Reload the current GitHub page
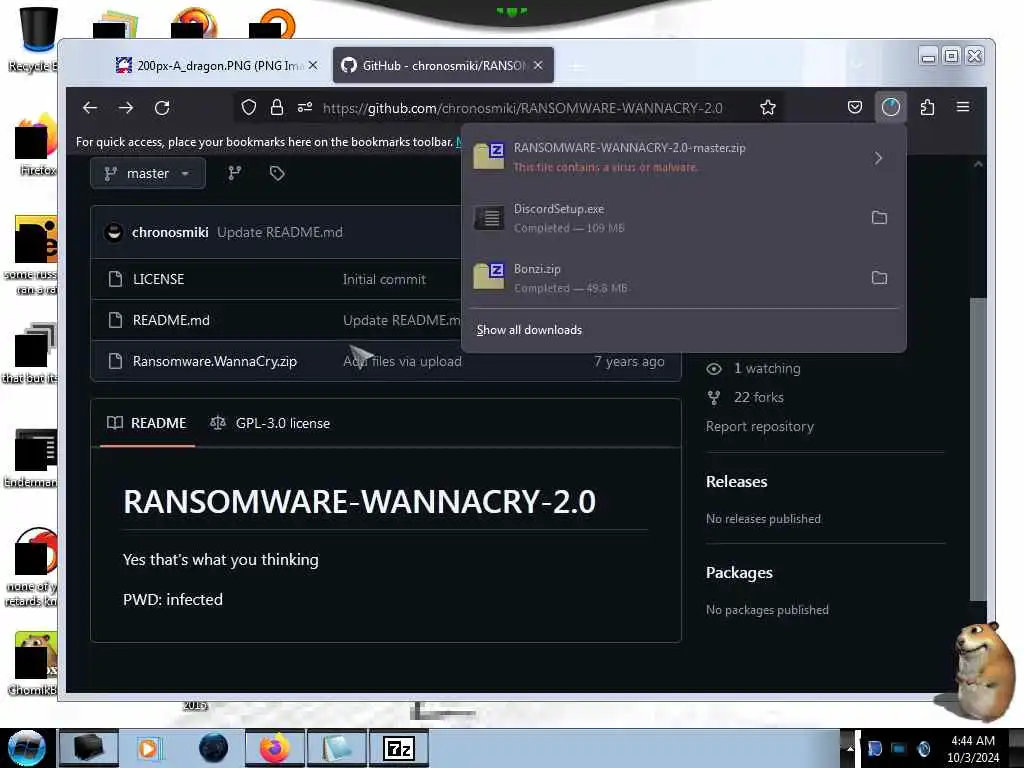The width and height of the screenshot is (1024, 768). [x=162, y=108]
